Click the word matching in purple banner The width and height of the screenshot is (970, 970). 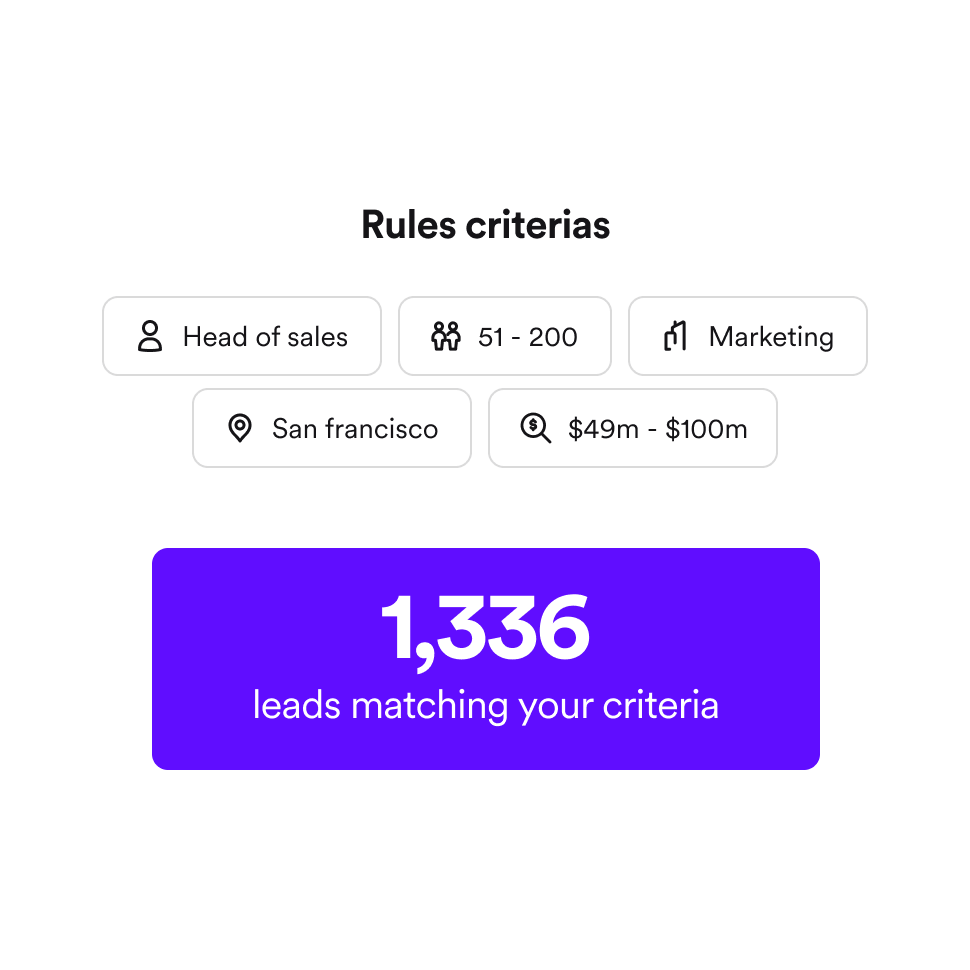(429, 706)
